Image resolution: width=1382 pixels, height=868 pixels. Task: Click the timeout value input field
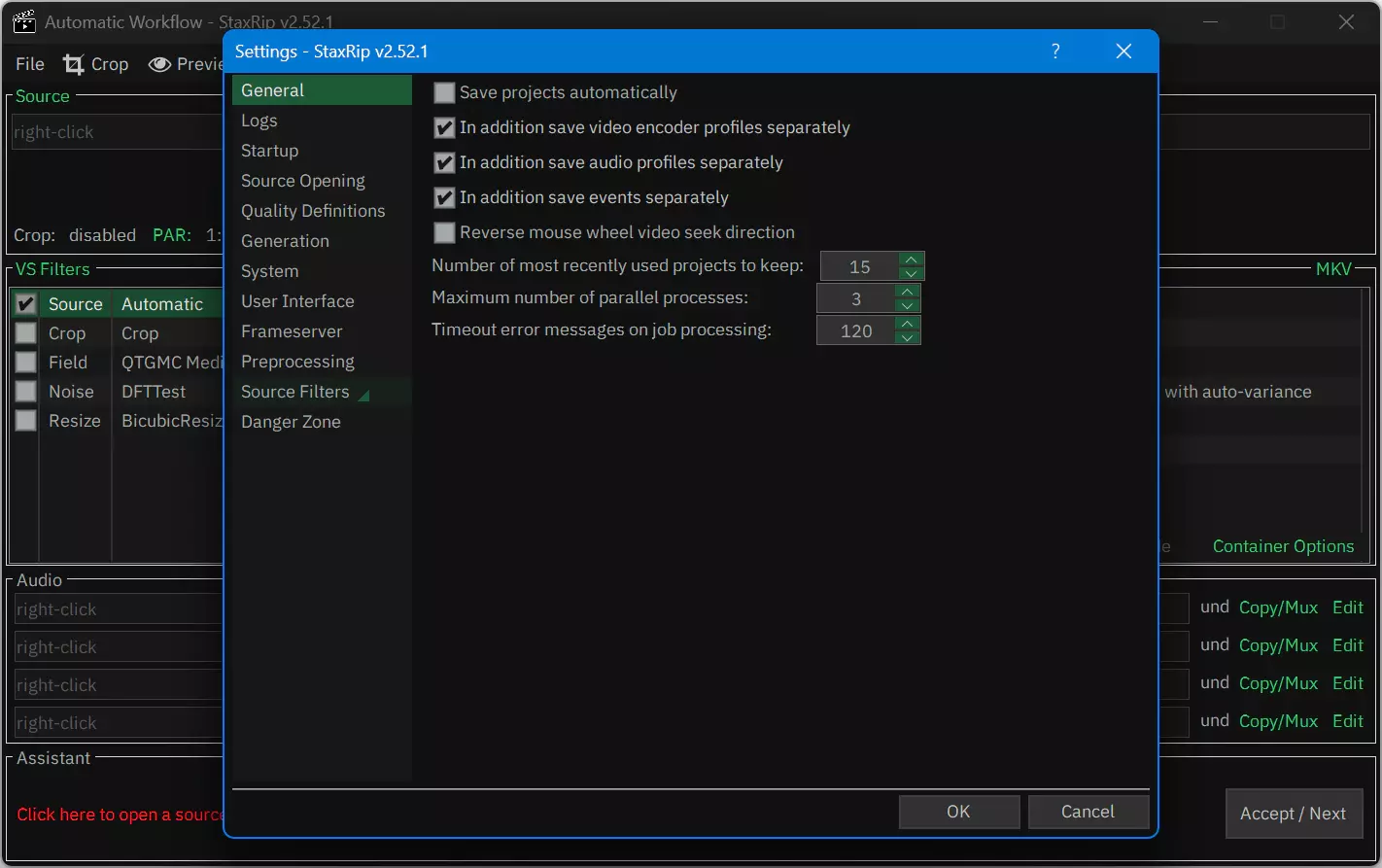855,331
